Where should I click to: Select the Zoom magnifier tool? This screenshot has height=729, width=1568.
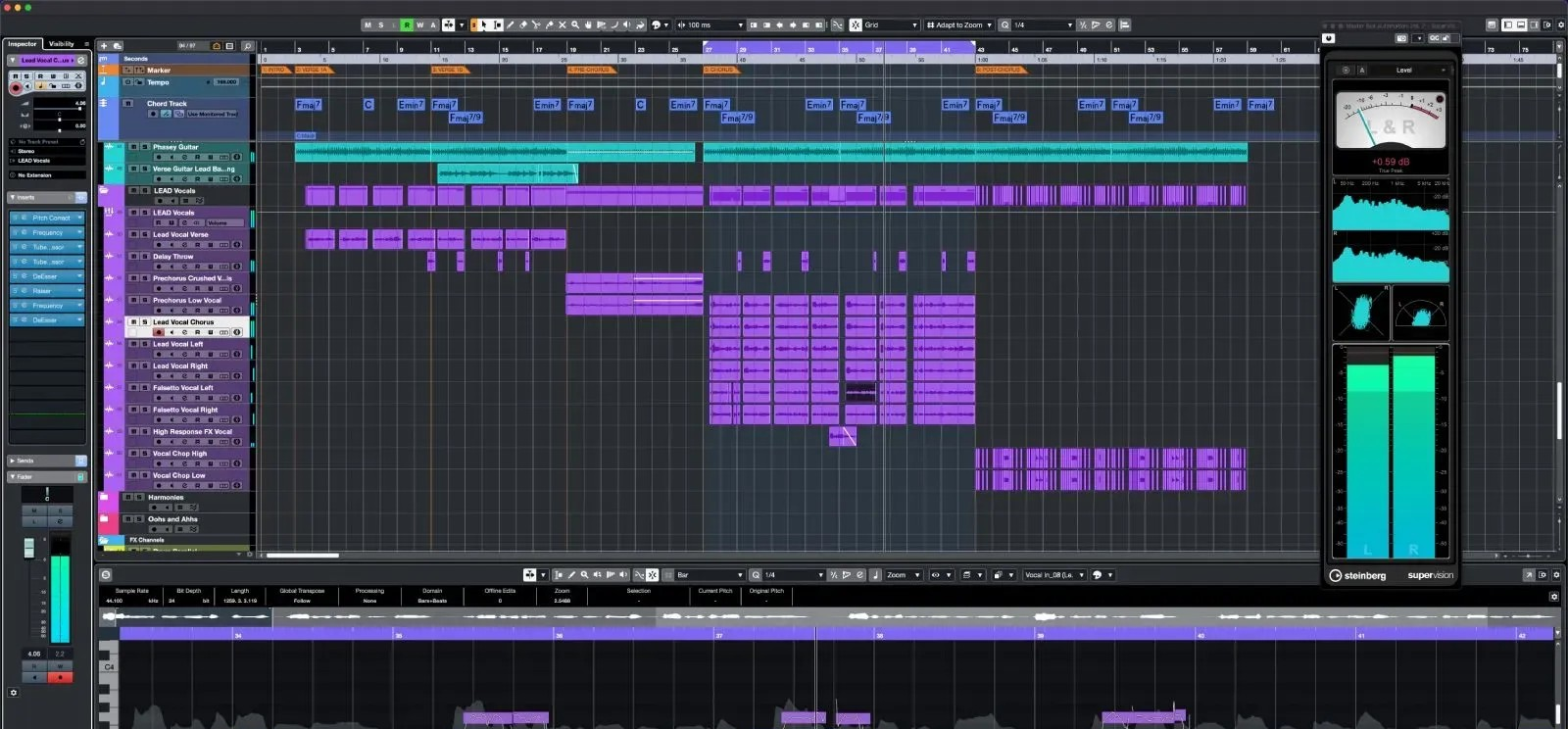tap(575, 24)
